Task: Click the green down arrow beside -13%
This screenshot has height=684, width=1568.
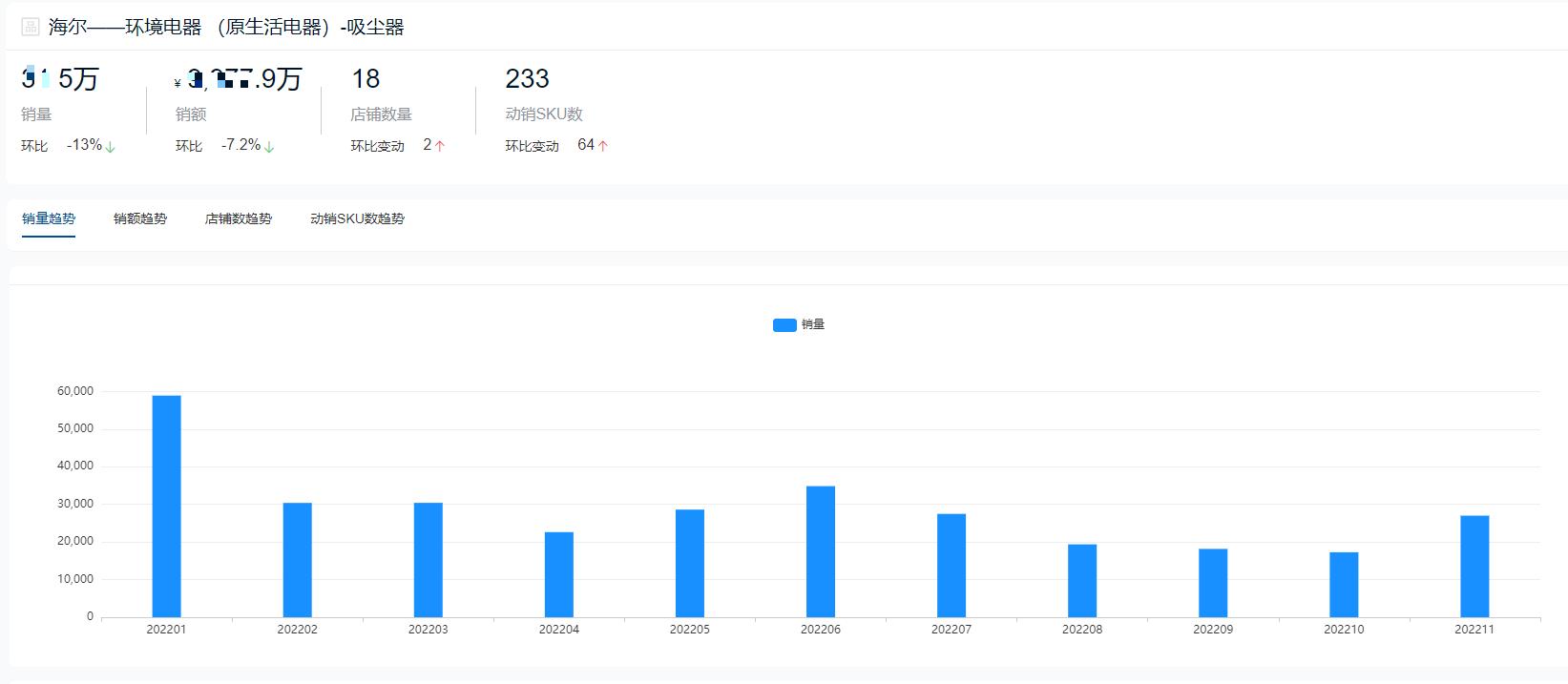Action: [x=111, y=146]
